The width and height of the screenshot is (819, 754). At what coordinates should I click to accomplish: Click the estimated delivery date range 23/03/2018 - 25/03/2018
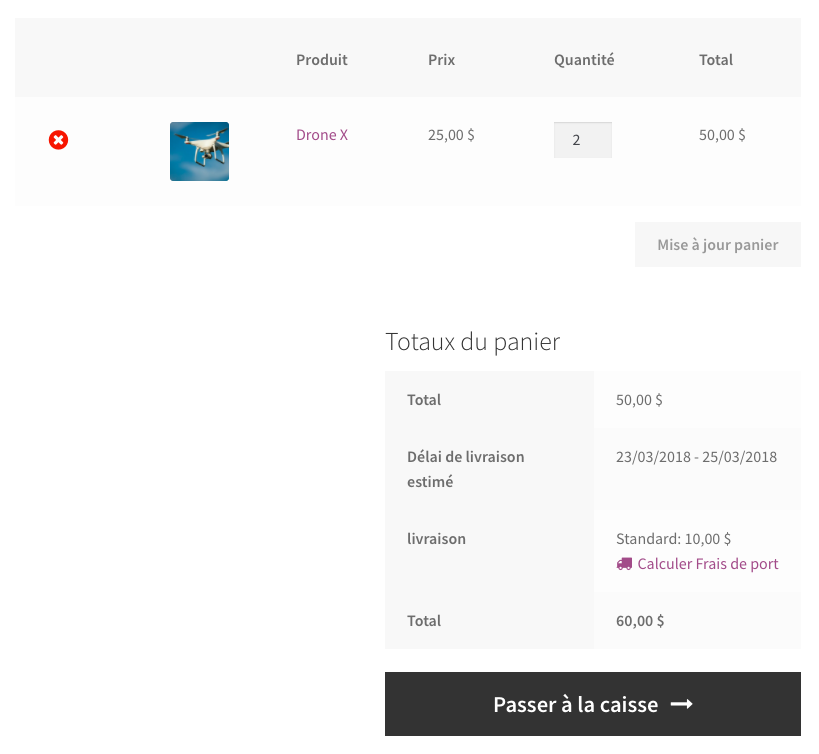coord(696,457)
